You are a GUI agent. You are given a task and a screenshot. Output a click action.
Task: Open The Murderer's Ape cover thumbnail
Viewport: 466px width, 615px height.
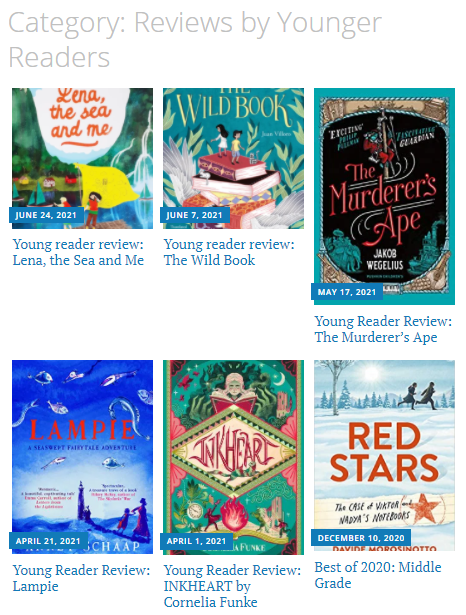point(384,196)
